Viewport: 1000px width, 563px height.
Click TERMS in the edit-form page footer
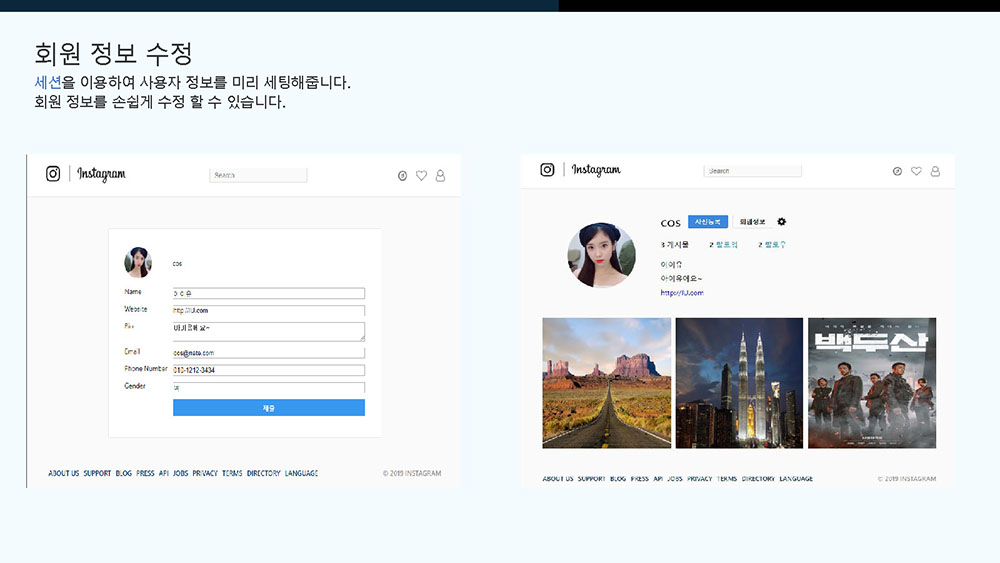[x=232, y=473]
